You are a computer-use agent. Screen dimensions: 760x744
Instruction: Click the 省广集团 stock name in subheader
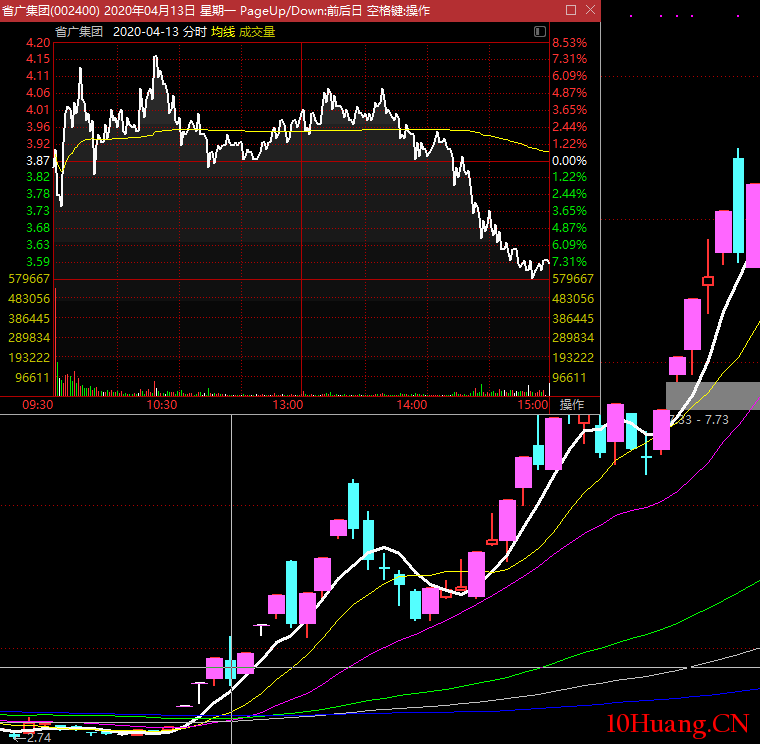(x=79, y=32)
